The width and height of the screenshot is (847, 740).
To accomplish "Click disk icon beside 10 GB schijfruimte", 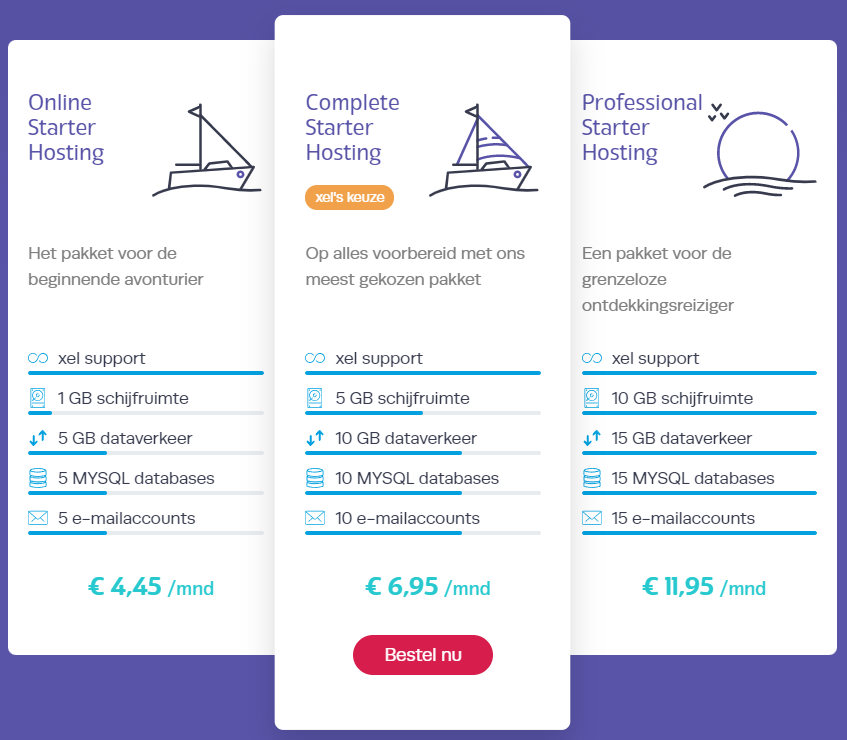I will pyautogui.click(x=591, y=398).
